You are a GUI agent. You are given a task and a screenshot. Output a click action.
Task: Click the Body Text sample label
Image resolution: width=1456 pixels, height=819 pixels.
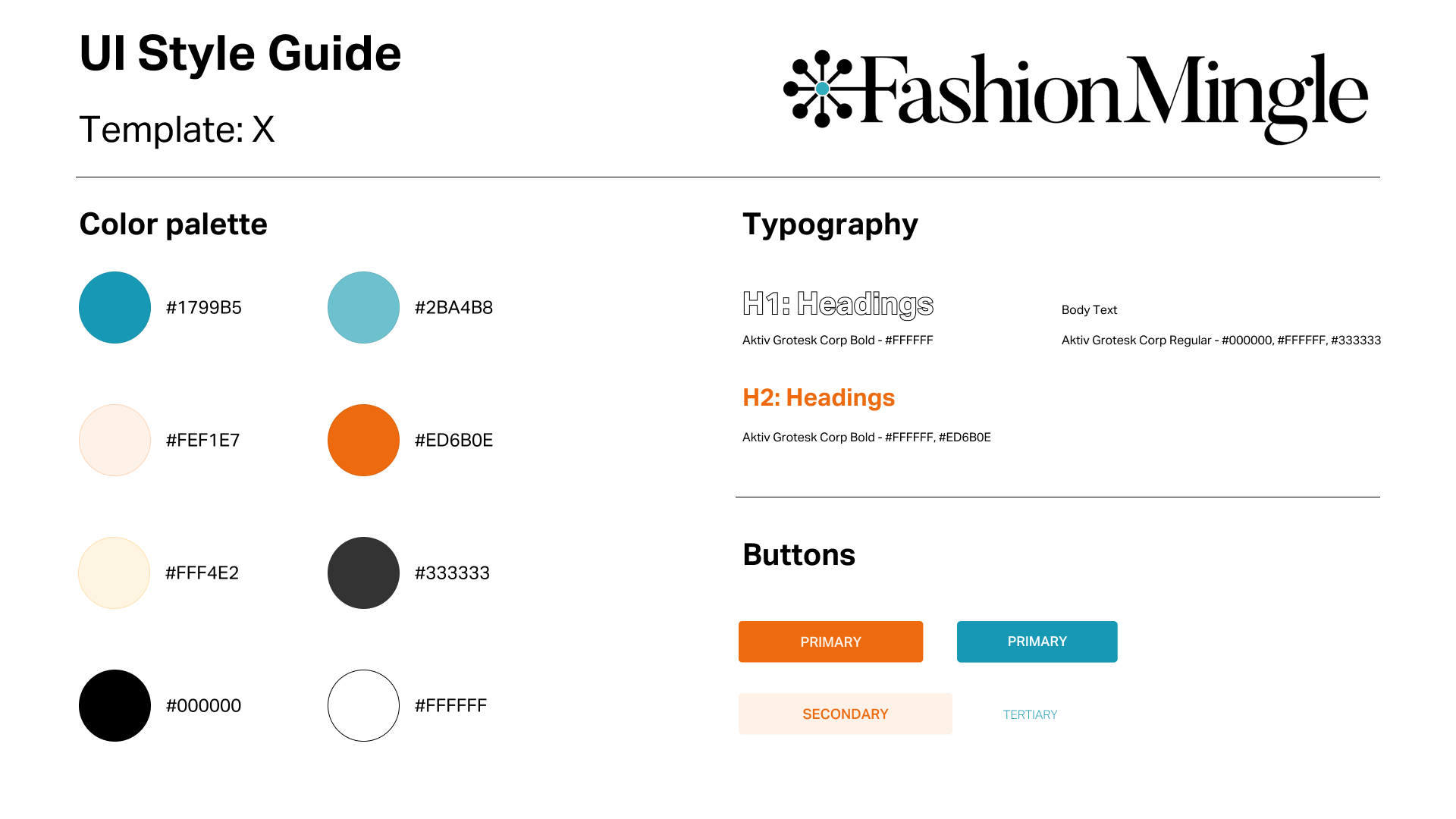point(1089,309)
